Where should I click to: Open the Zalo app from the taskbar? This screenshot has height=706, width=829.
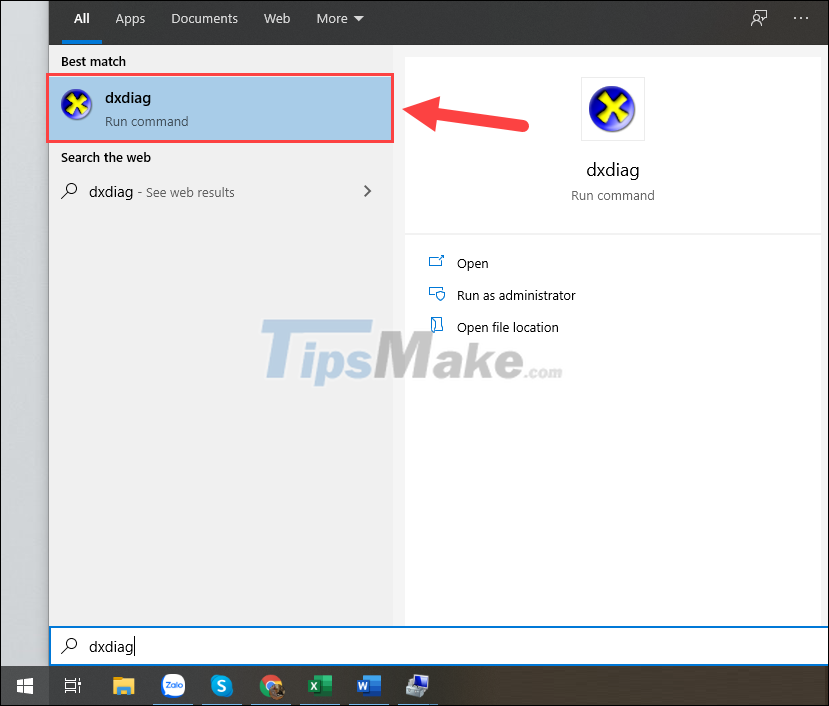point(173,687)
